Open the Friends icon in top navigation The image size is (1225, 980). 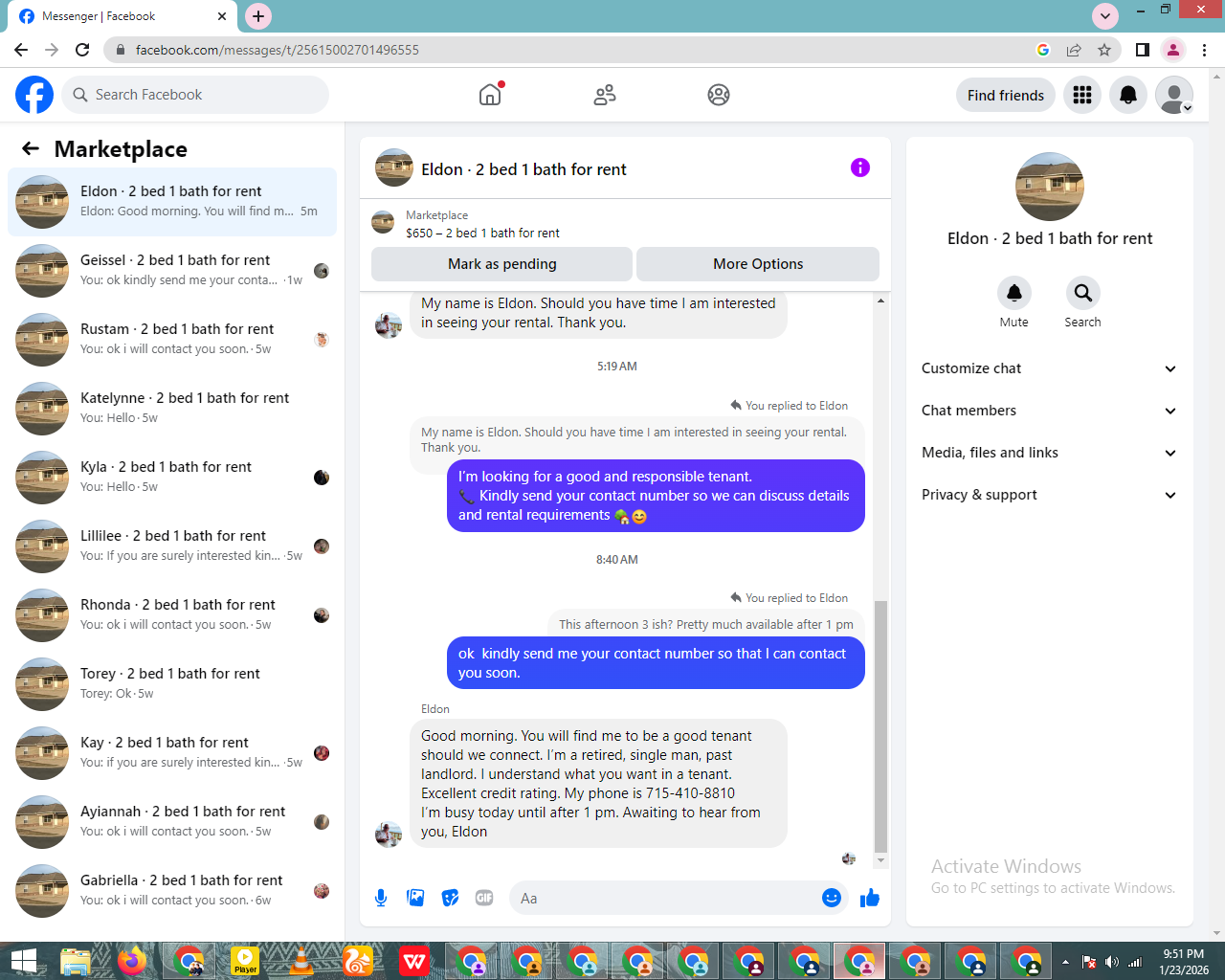605,95
